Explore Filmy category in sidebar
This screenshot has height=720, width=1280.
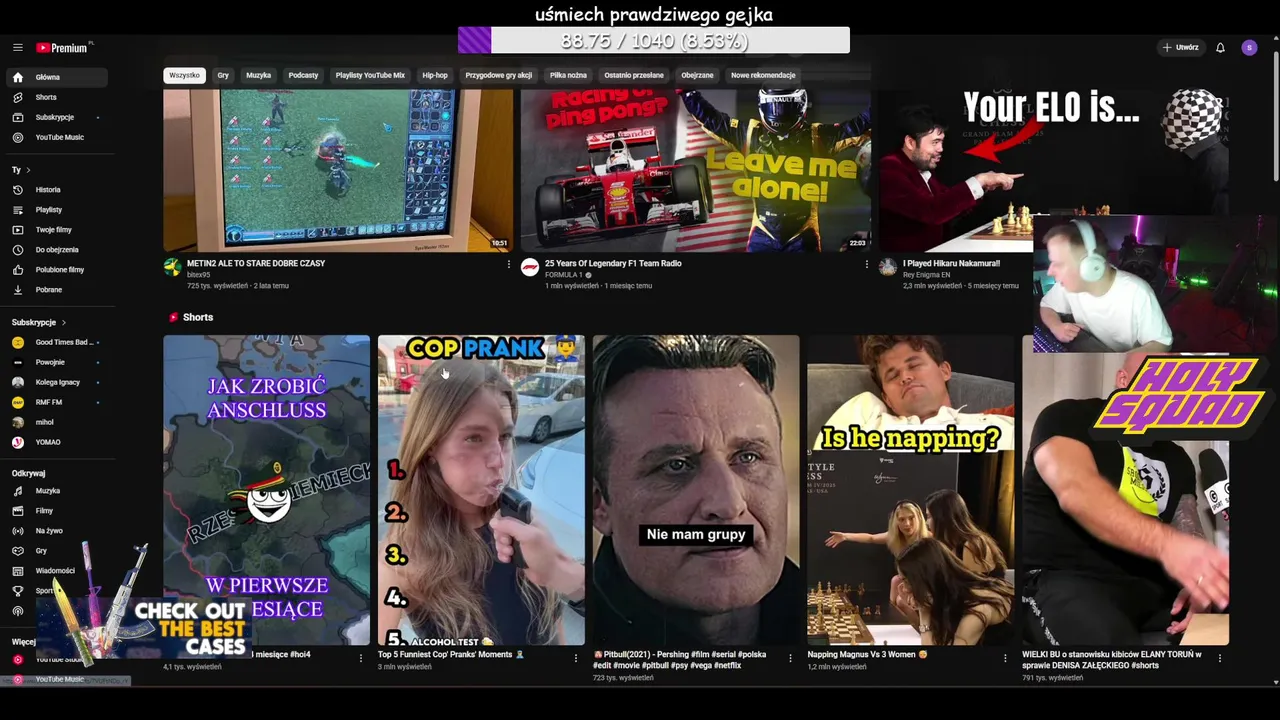[56, 511]
